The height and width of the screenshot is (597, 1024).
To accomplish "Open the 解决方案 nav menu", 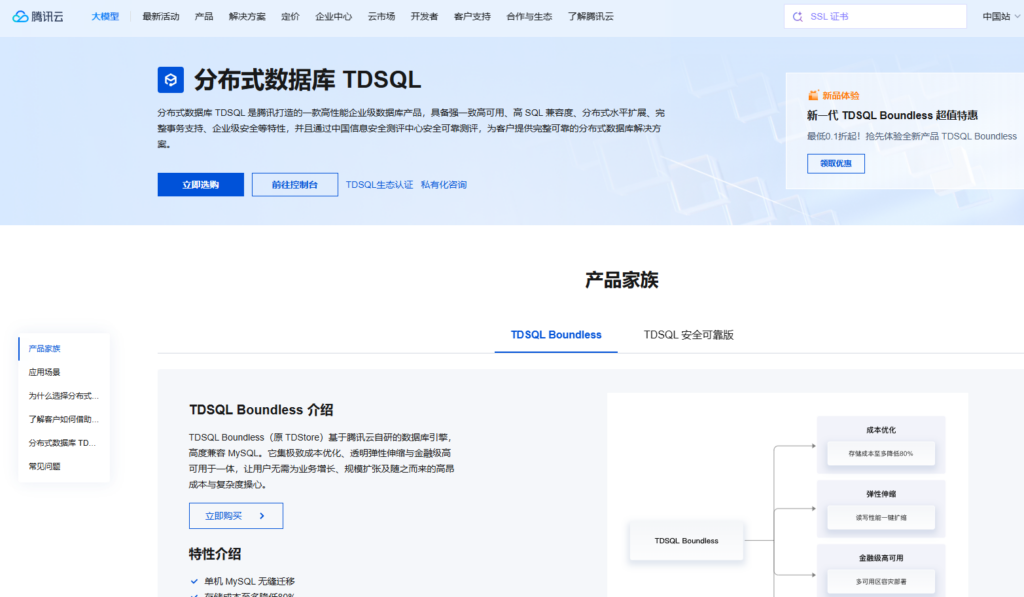I will 247,16.
